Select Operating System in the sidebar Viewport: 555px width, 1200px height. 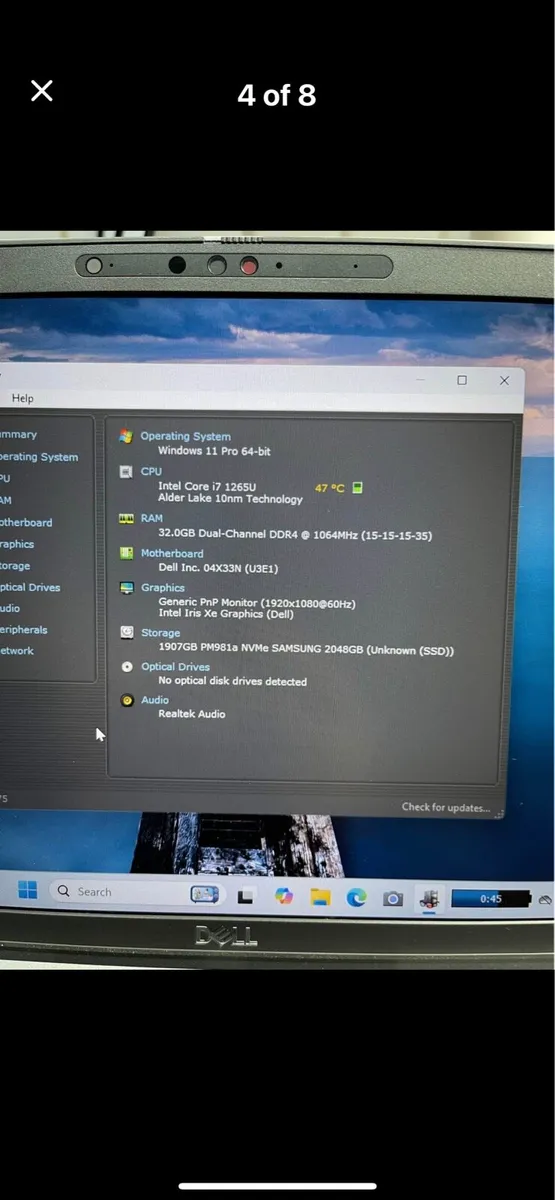pos(38,457)
